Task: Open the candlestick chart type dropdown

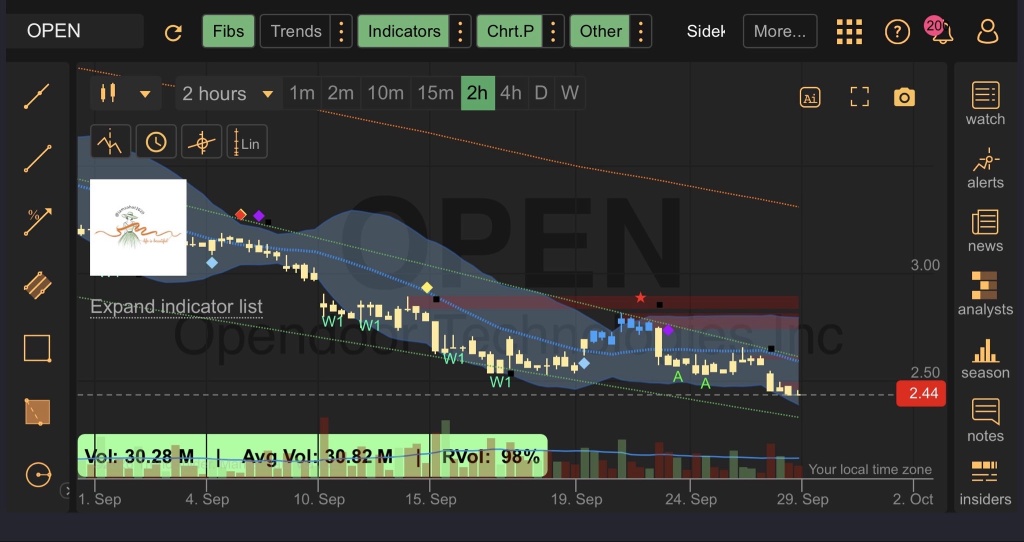Action: coord(126,93)
